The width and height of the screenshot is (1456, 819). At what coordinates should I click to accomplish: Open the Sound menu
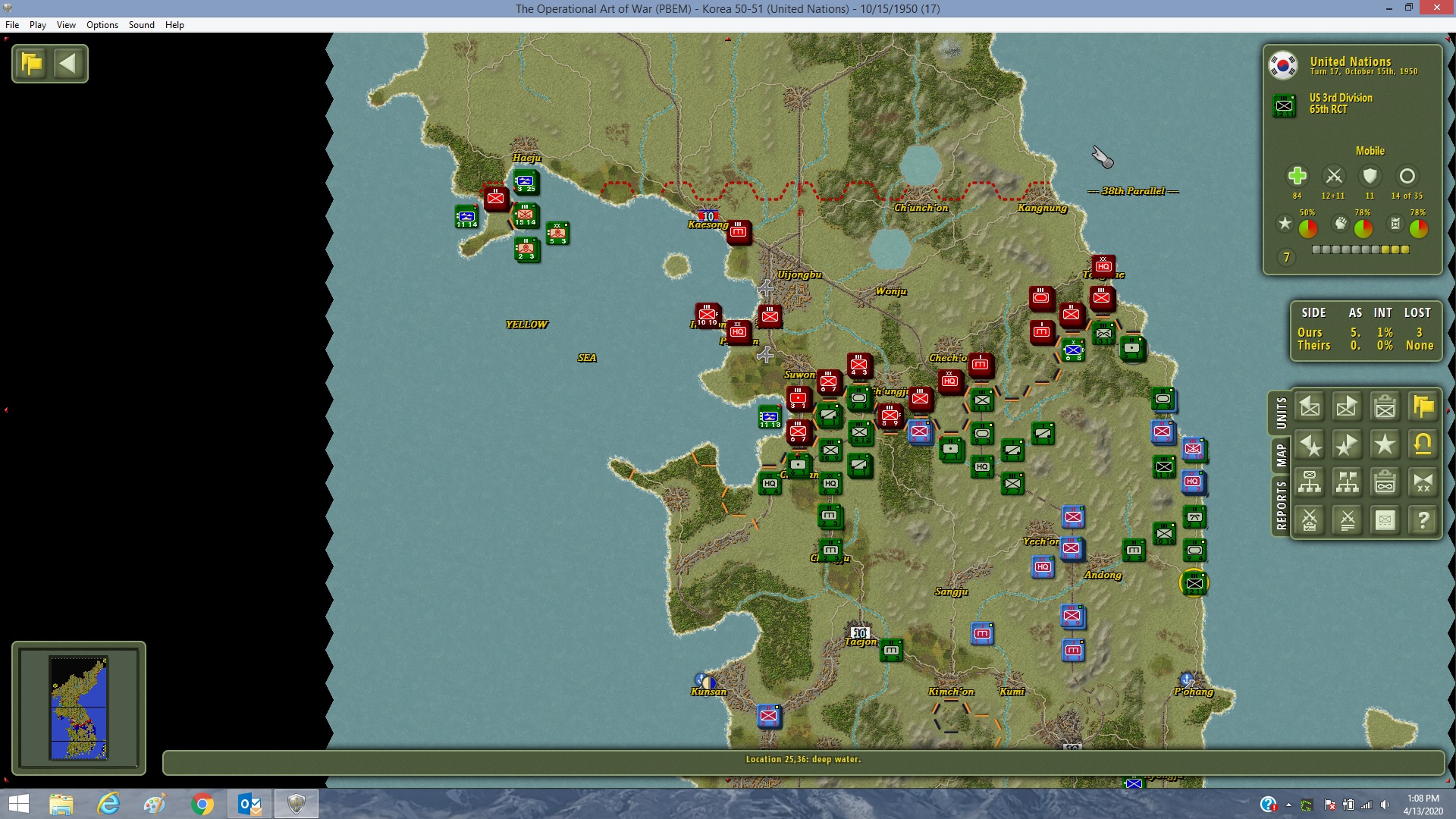[142, 25]
